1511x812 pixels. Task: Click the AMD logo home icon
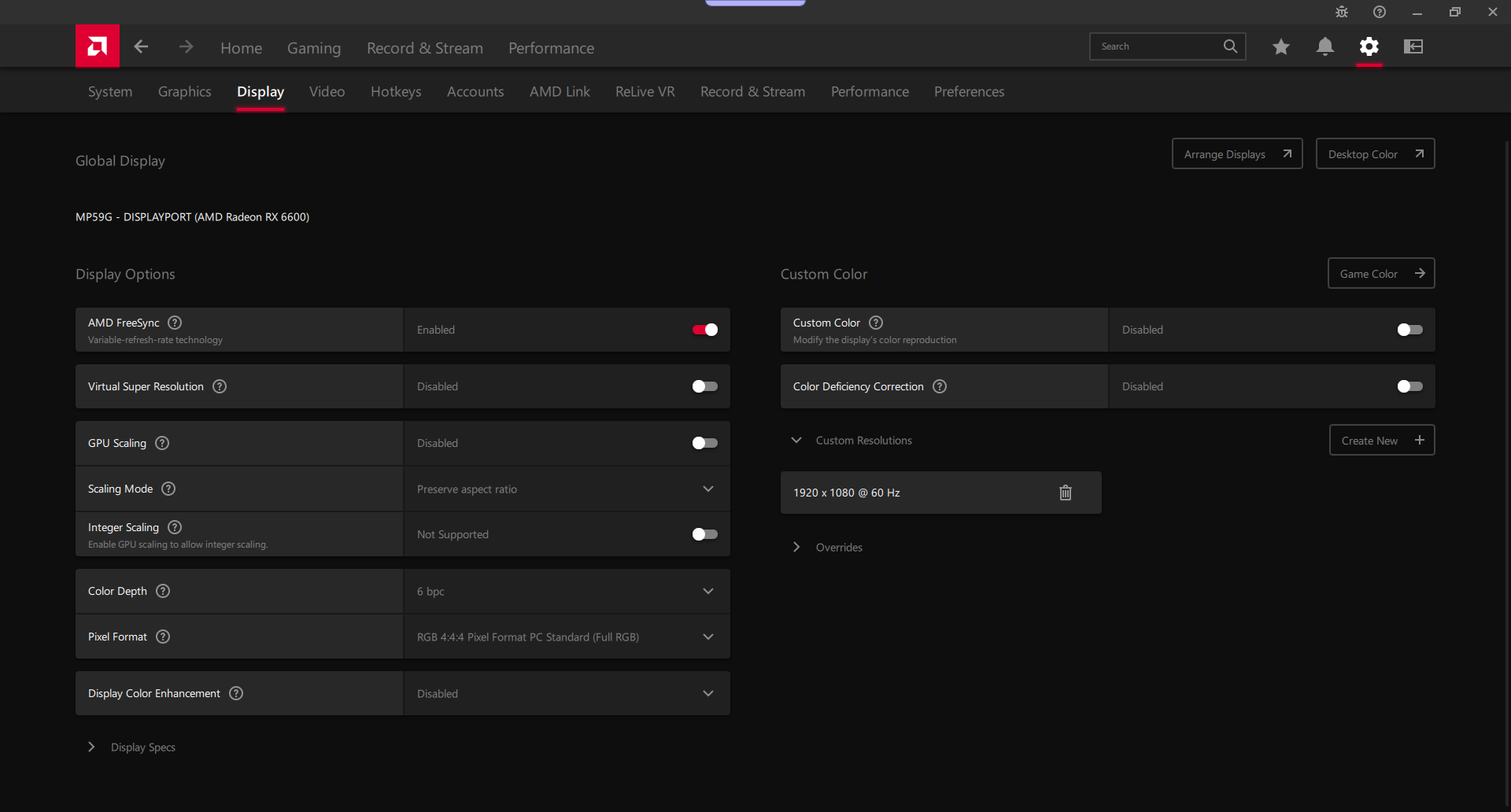98,46
